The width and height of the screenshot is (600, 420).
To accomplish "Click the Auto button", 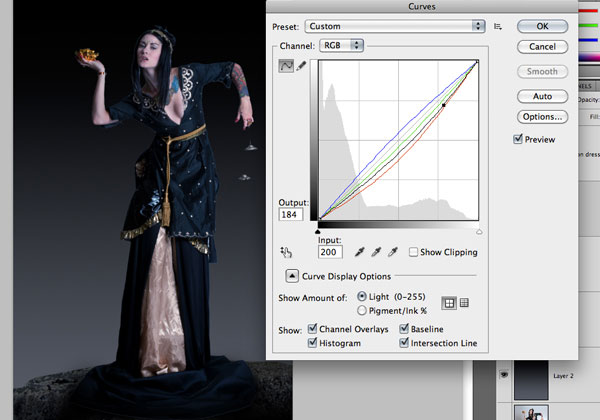I will [x=542, y=96].
